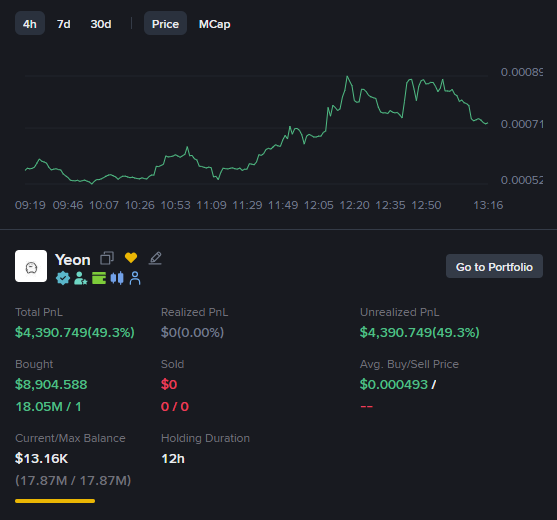Toggle the yellow heart favorite icon
Image resolution: width=557 pixels, height=520 pixels.
click(131, 258)
